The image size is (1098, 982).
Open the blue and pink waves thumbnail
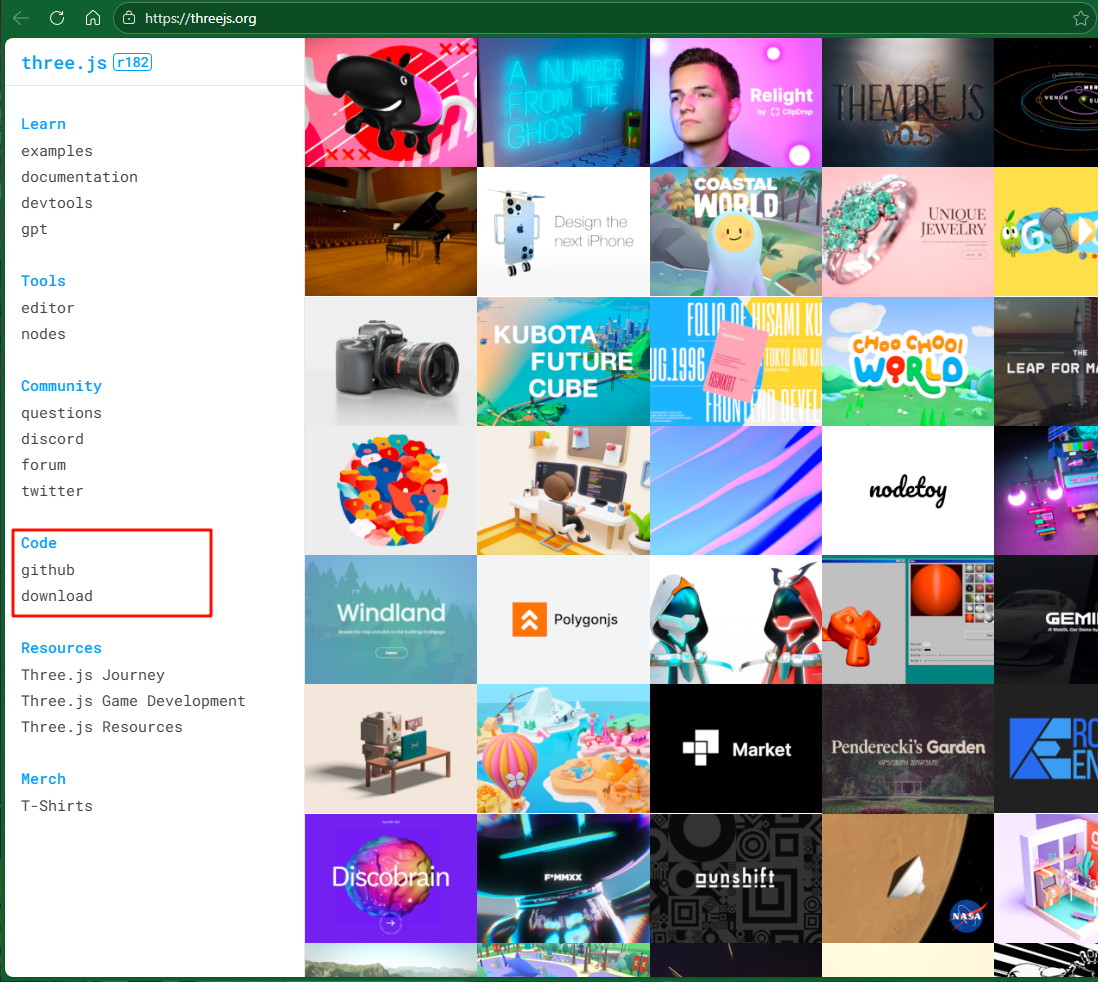point(735,490)
